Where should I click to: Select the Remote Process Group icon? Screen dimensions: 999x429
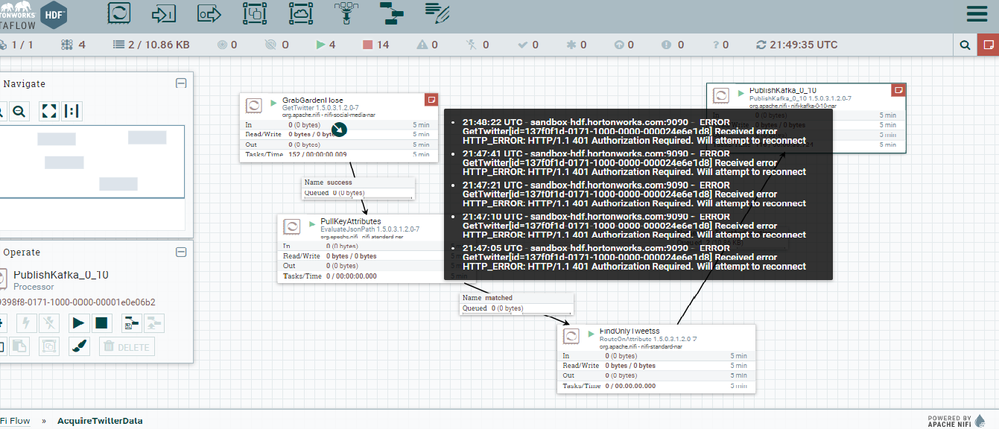point(300,13)
